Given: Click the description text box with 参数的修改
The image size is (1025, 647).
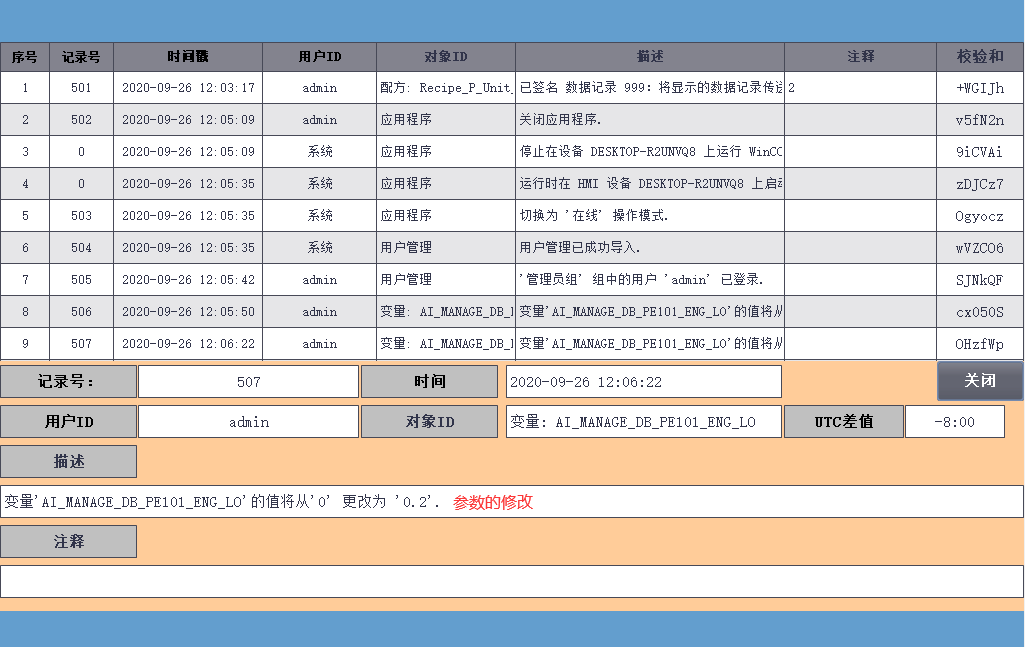Looking at the screenshot, I should [x=512, y=501].
